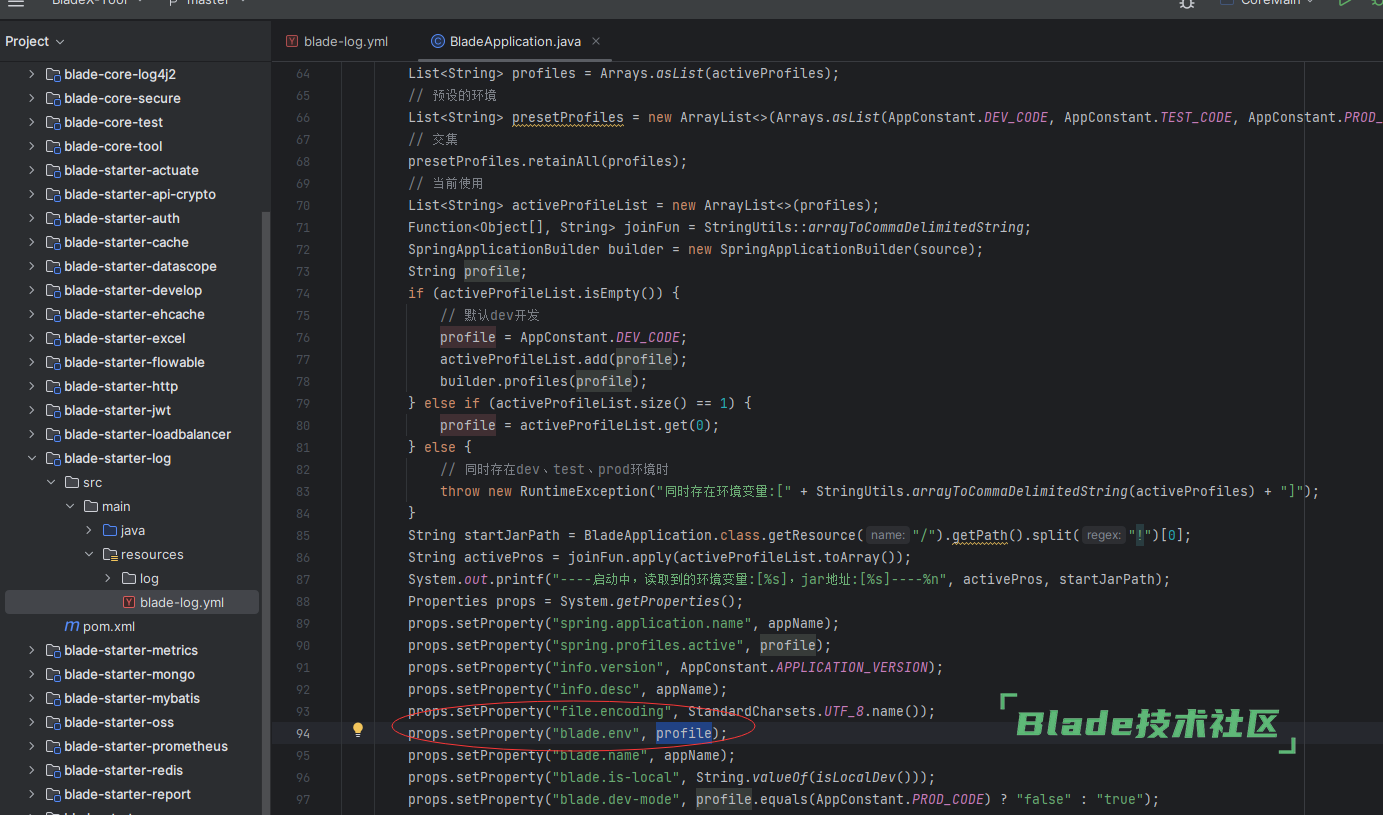Expand the blade-starter-develop module
The image size is (1383, 815).
[31, 290]
